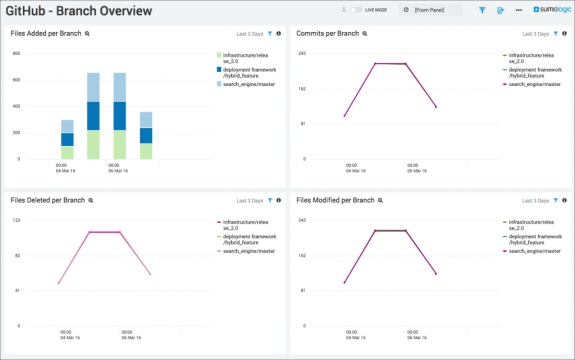This screenshot has width=575, height=360.
Task: Toggle deployment framework/hybrid_feature in Commits per Branch legend
Action: point(532,73)
